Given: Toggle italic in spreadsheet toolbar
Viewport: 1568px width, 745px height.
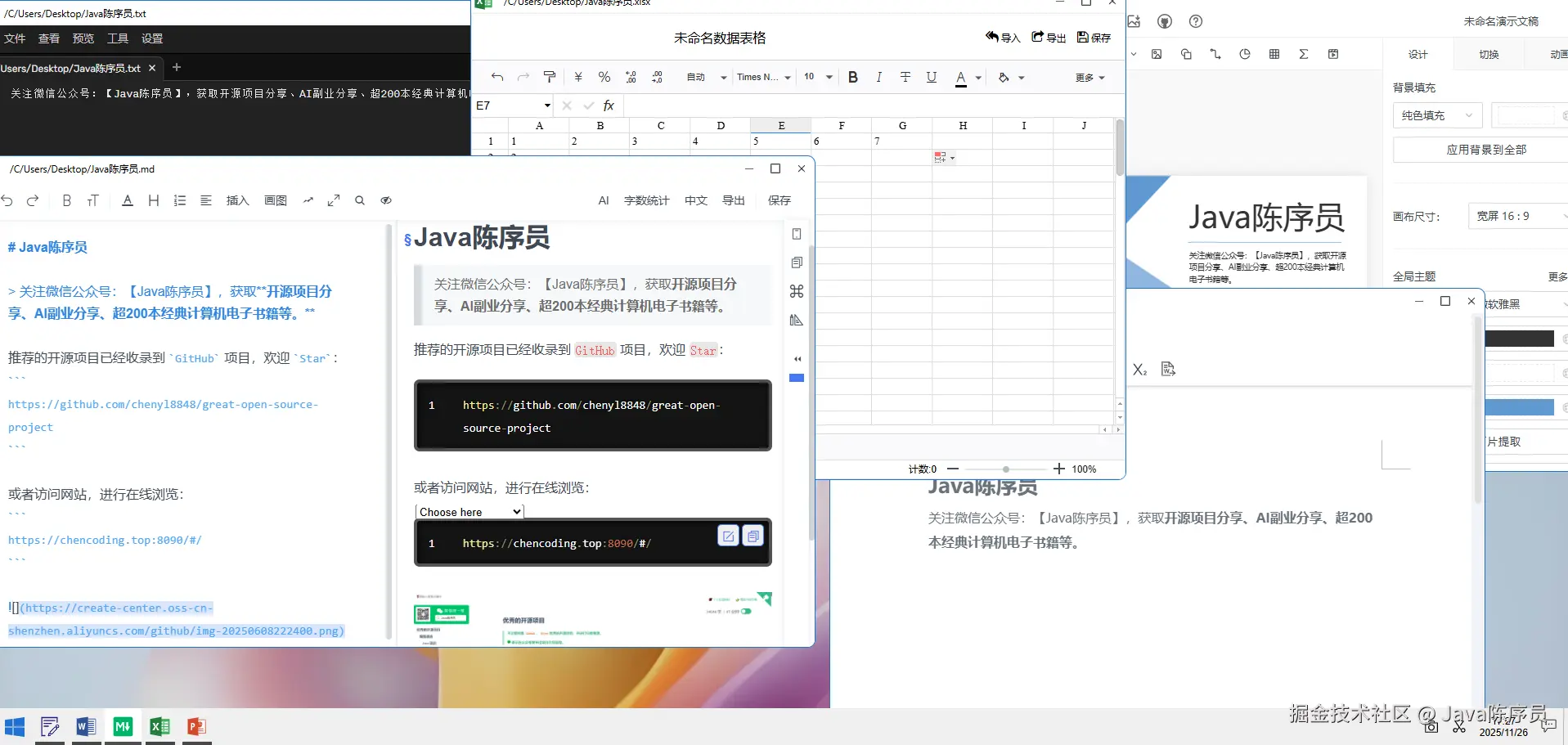Looking at the screenshot, I should [x=879, y=77].
